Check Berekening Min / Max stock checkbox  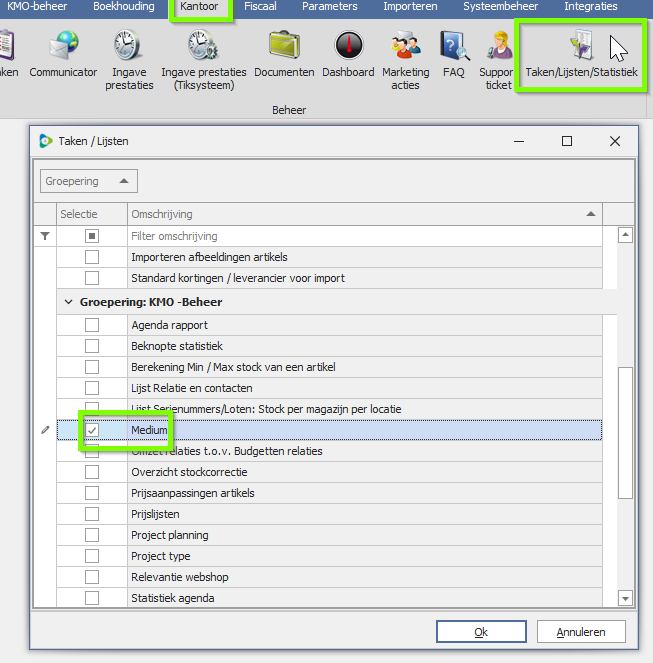tap(92, 367)
